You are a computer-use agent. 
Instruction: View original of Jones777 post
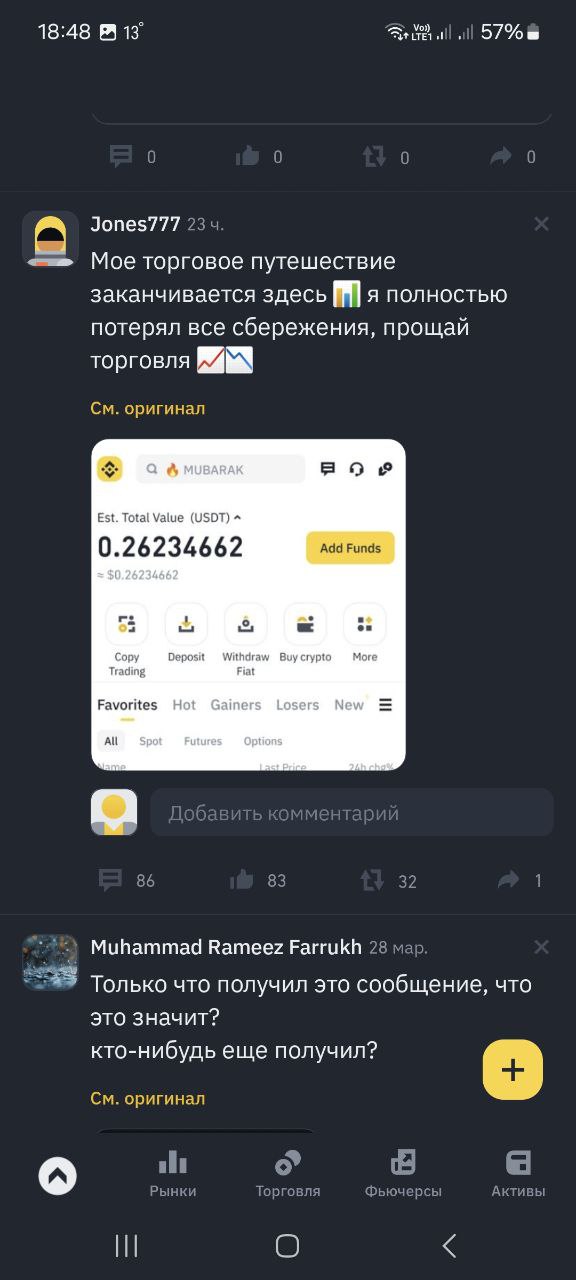[148, 408]
